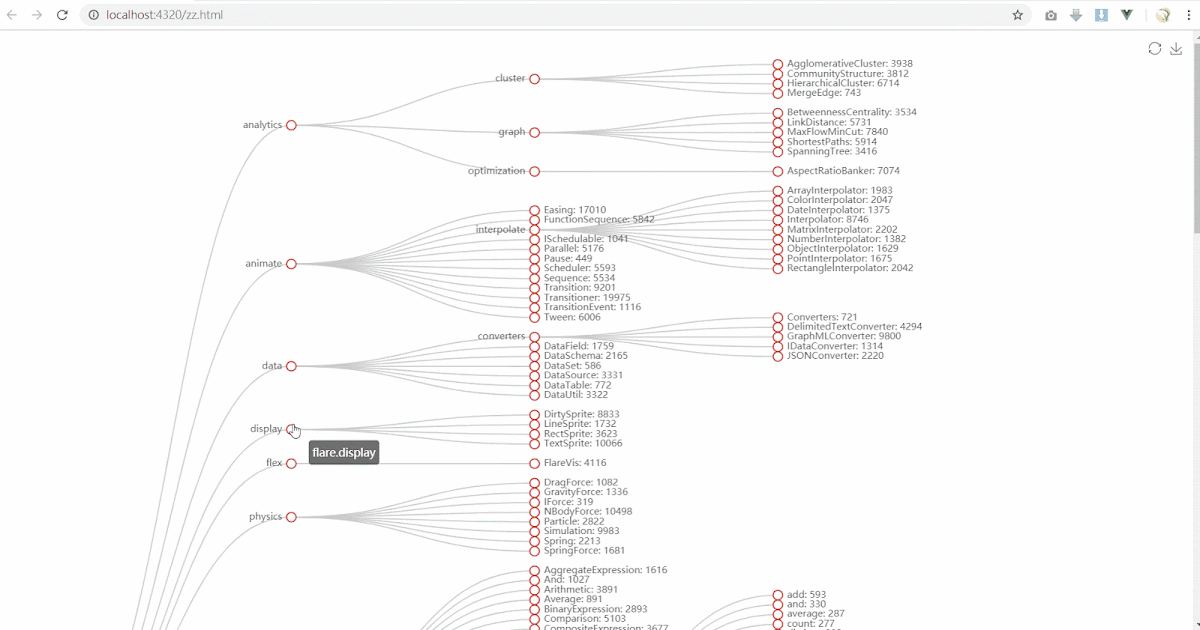1200x630 pixels.
Task: Click the camera screenshot extension icon
Action: (1051, 15)
